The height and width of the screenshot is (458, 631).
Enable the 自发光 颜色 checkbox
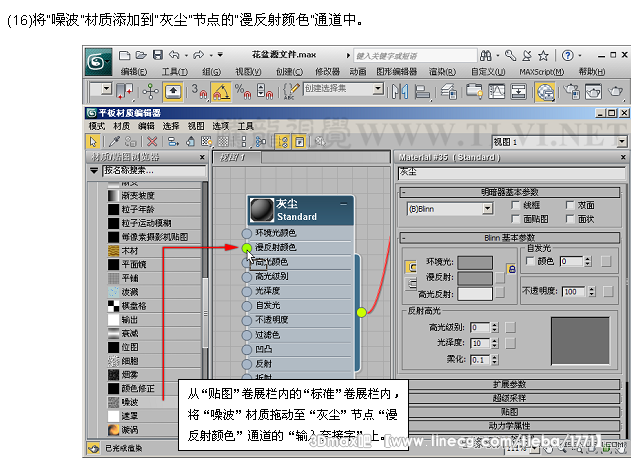(530, 261)
